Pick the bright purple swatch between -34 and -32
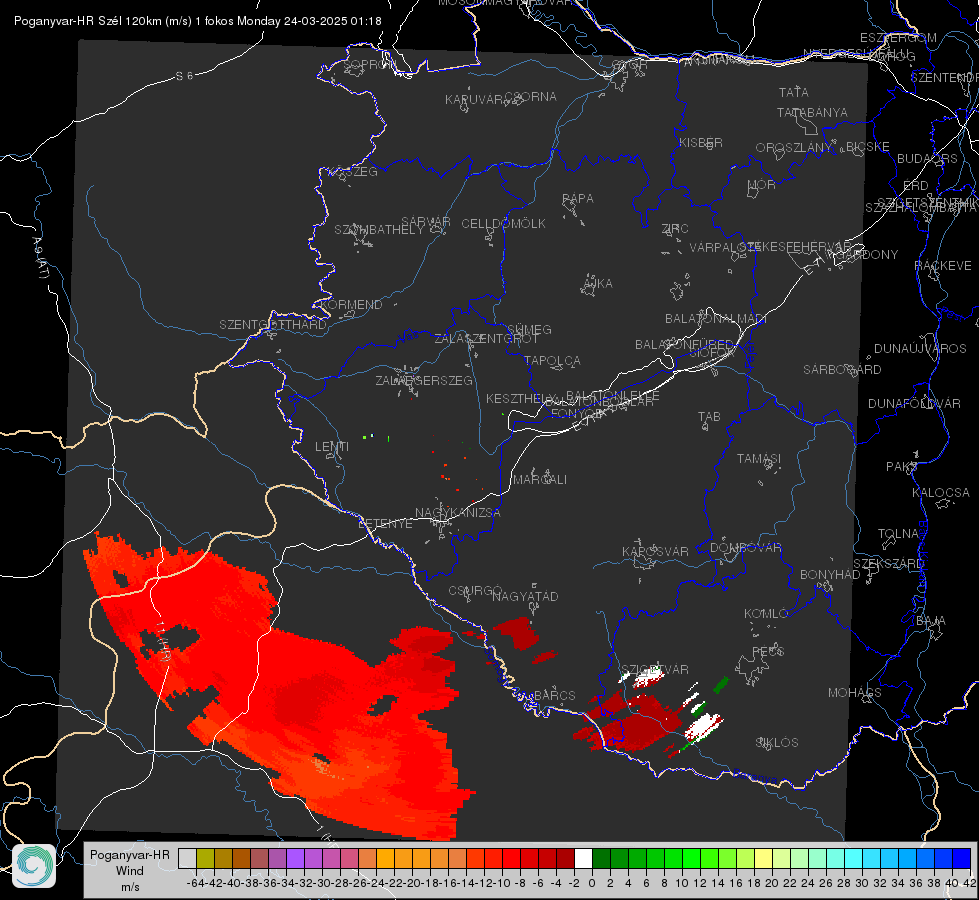 point(295,858)
